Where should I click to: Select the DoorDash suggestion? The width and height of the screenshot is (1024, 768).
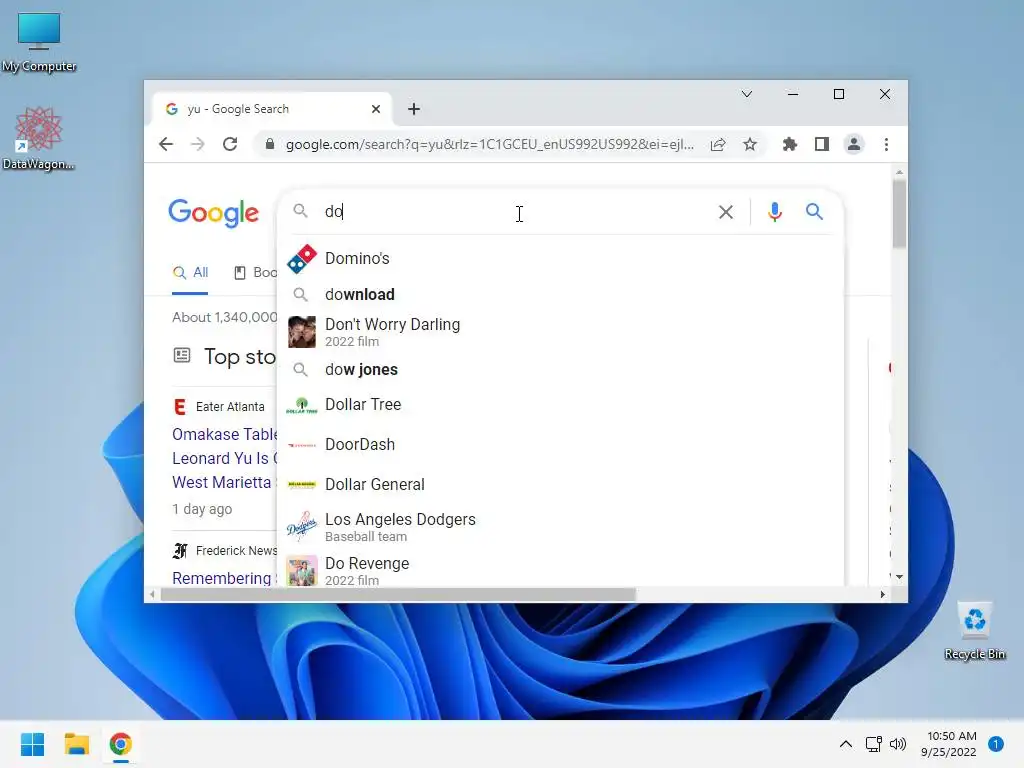click(x=560, y=445)
